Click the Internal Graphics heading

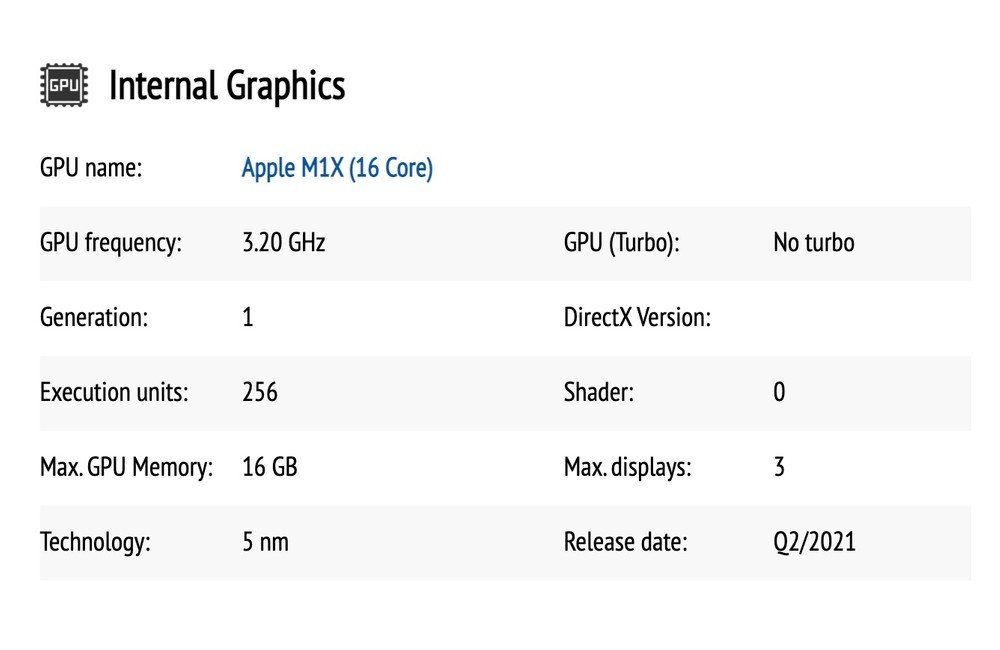(x=227, y=86)
